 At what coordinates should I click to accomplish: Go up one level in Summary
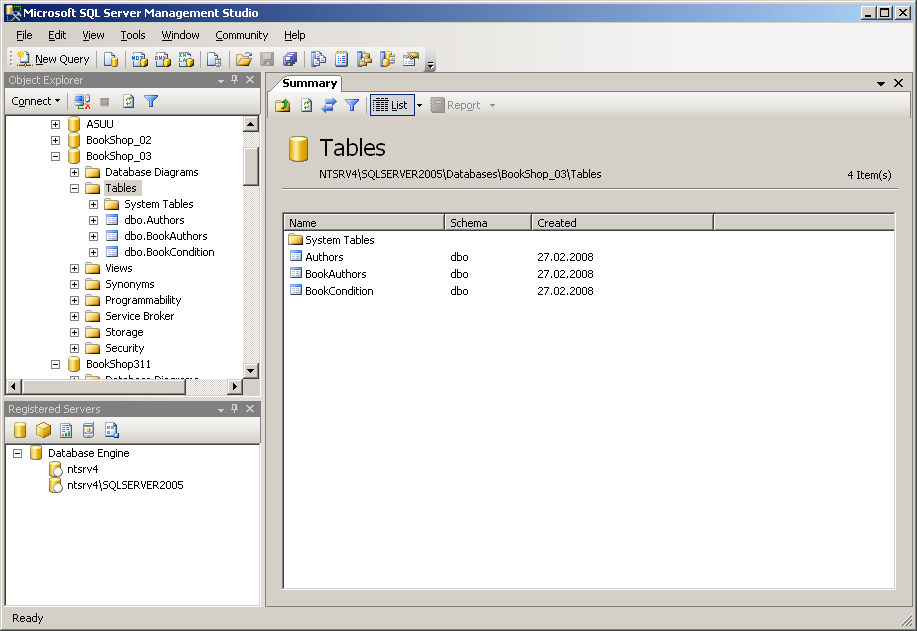point(283,105)
